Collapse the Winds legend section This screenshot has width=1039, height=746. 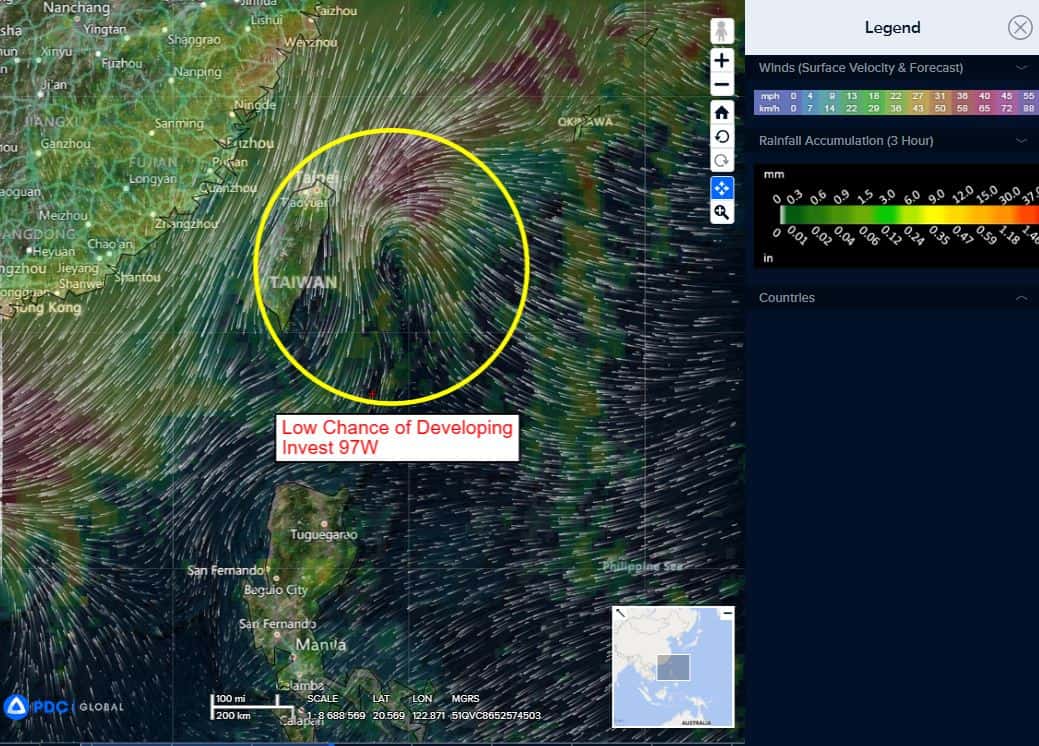tap(1021, 68)
